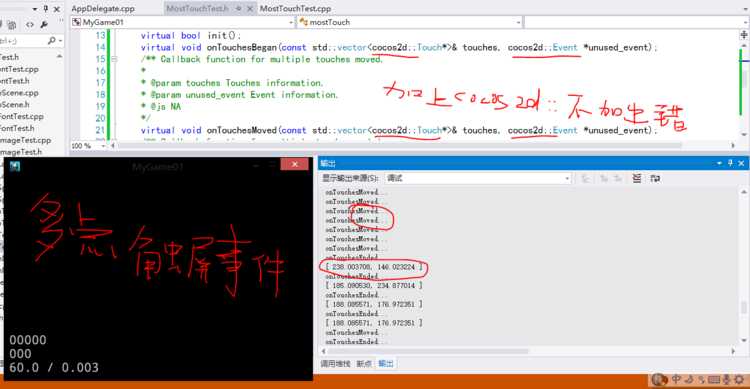Open the IME settings gear icon
The height and width of the screenshot is (389, 750).
[x=739, y=380]
